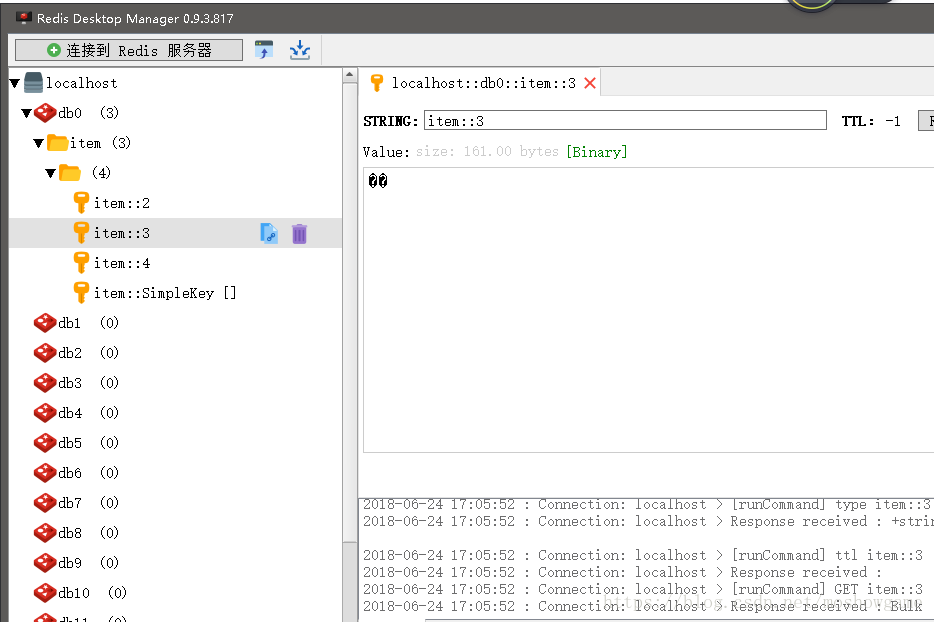Screen dimensions: 934x622
Task: Click the key icon beside item::SimpleKey
Action: tap(81, 293)
